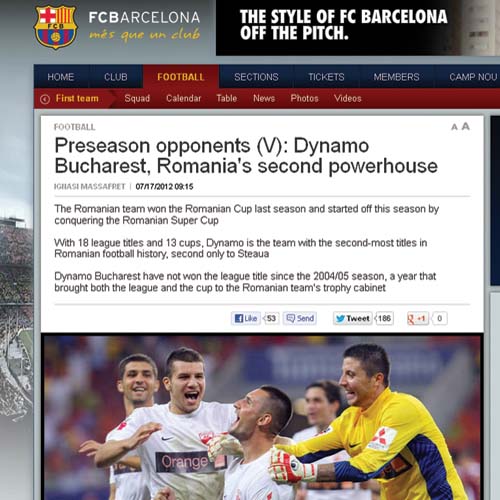Tweet this article via Twitter button

pos(353,319)
